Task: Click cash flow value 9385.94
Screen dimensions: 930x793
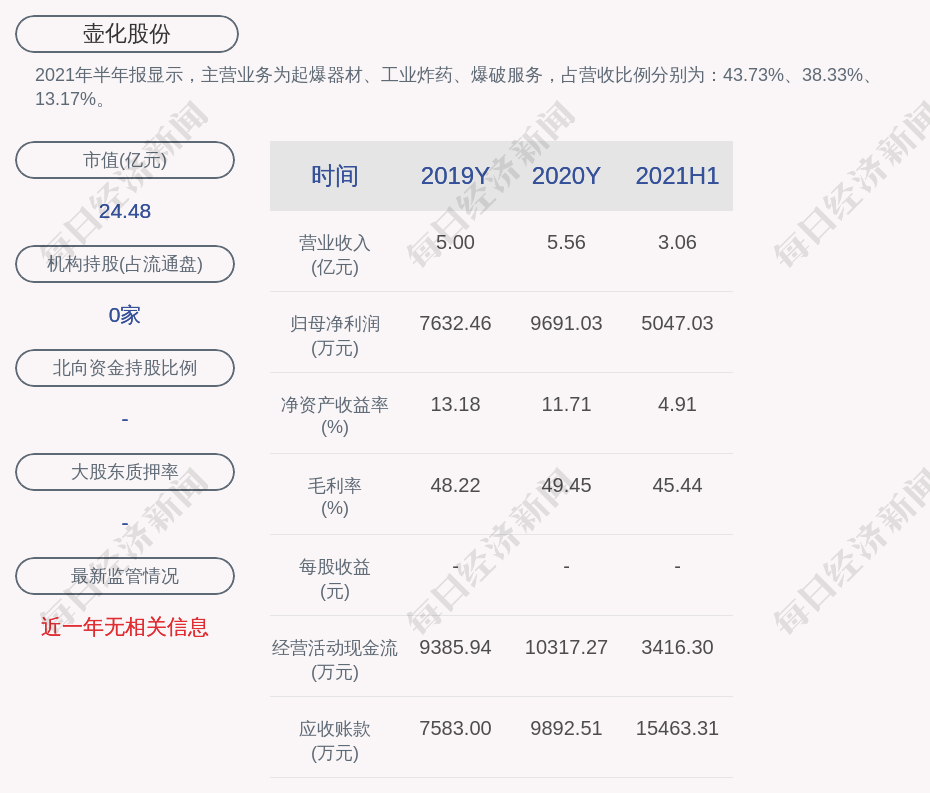Action: [455, 647]
